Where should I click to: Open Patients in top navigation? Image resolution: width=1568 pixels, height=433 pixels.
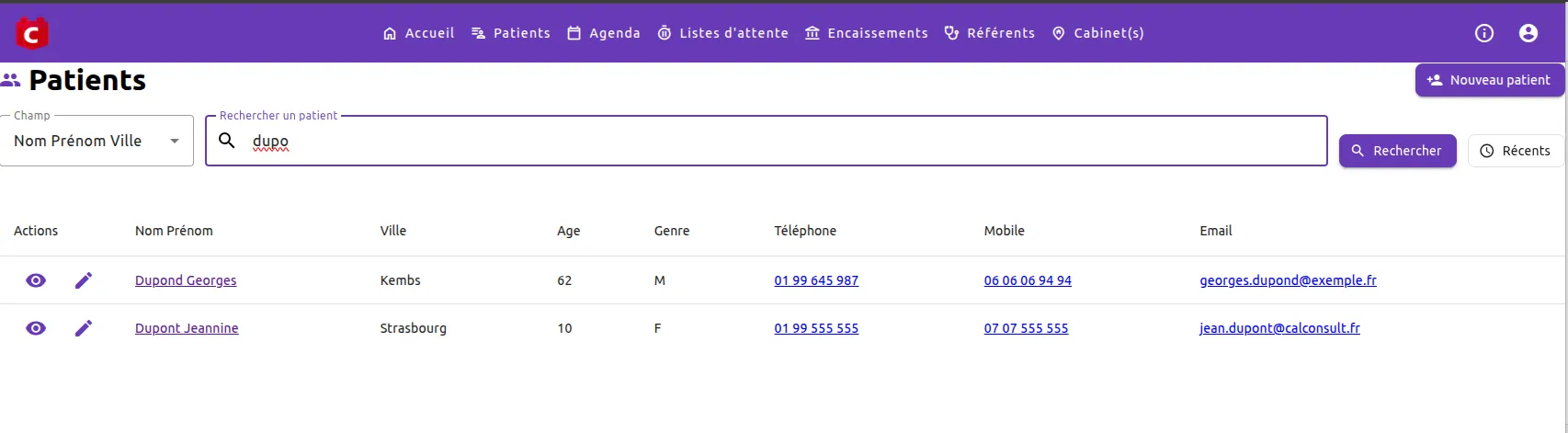click(510, 33)
